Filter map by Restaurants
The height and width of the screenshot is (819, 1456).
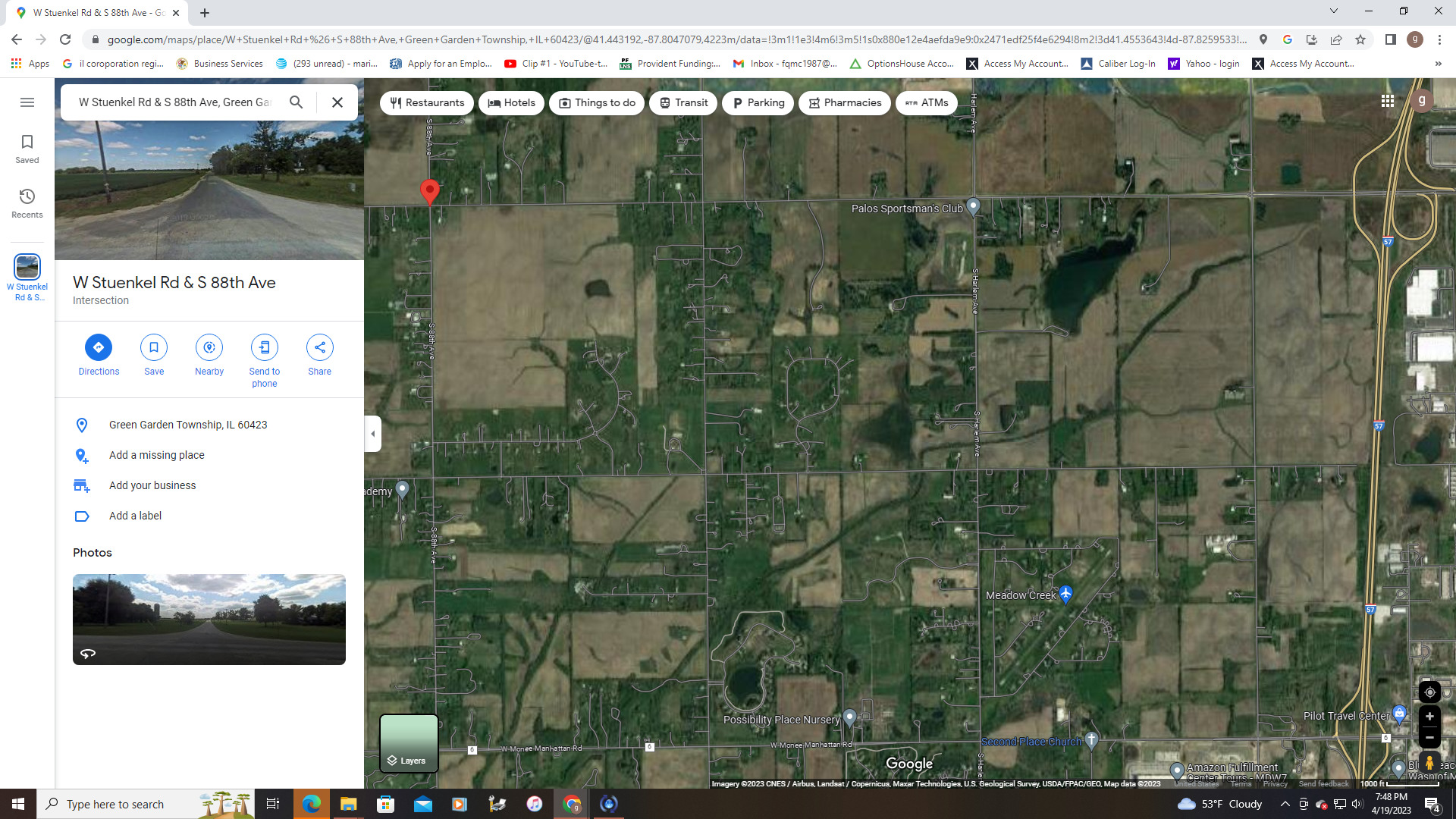(427, 103)
